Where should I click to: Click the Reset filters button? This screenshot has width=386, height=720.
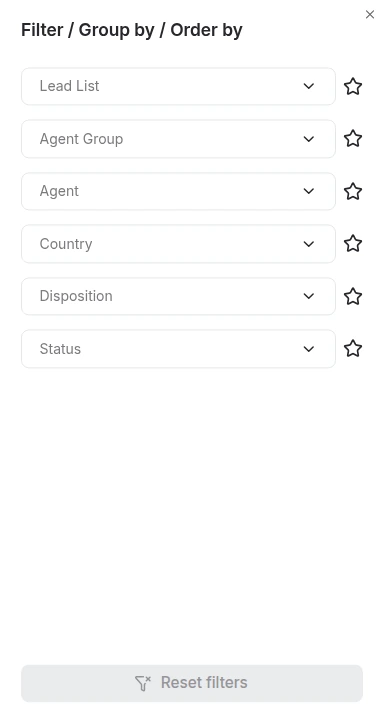pyautogui.click(x=192, y=683)
